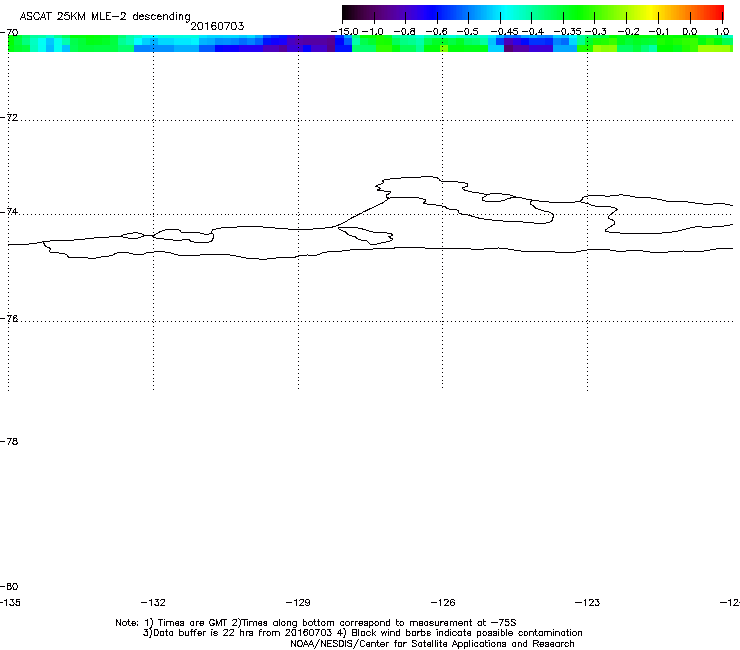The width and height of the screenshot is (740, 650).
Task: Click the 'Times are GMT' note line
Action: pyautogui.click(x=316, y=623)
